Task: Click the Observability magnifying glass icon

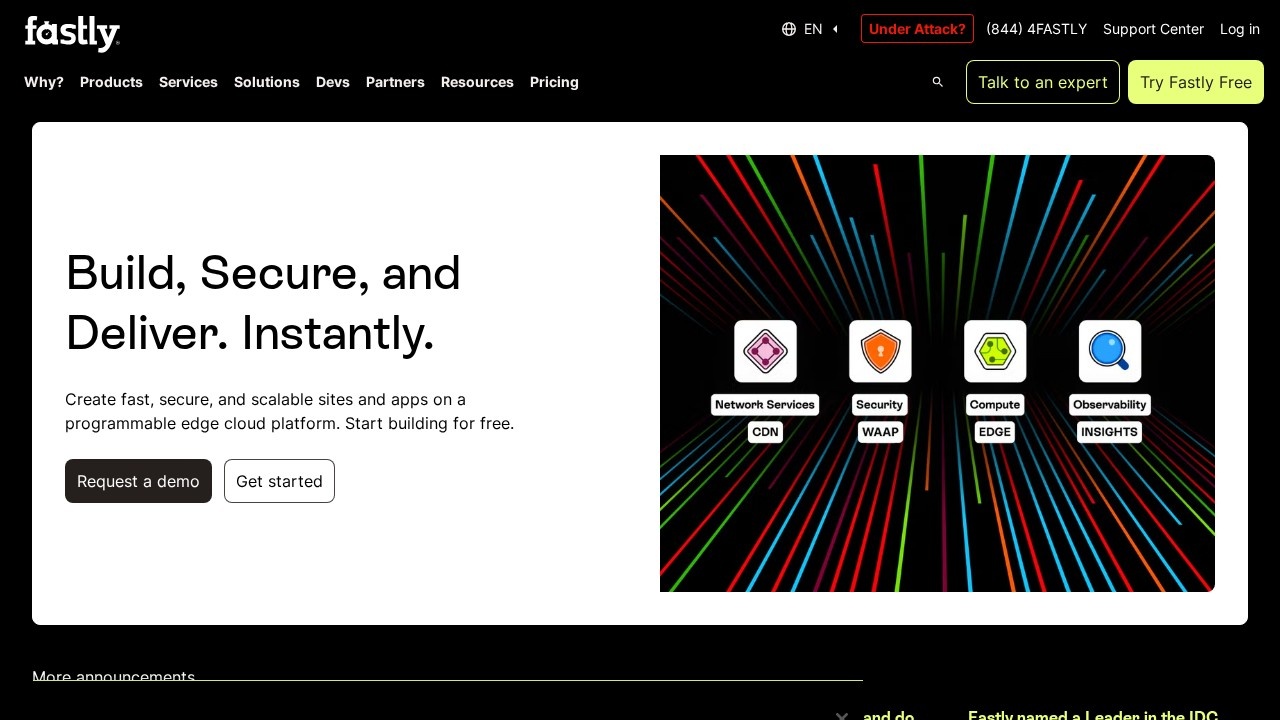Action: 1110,351
